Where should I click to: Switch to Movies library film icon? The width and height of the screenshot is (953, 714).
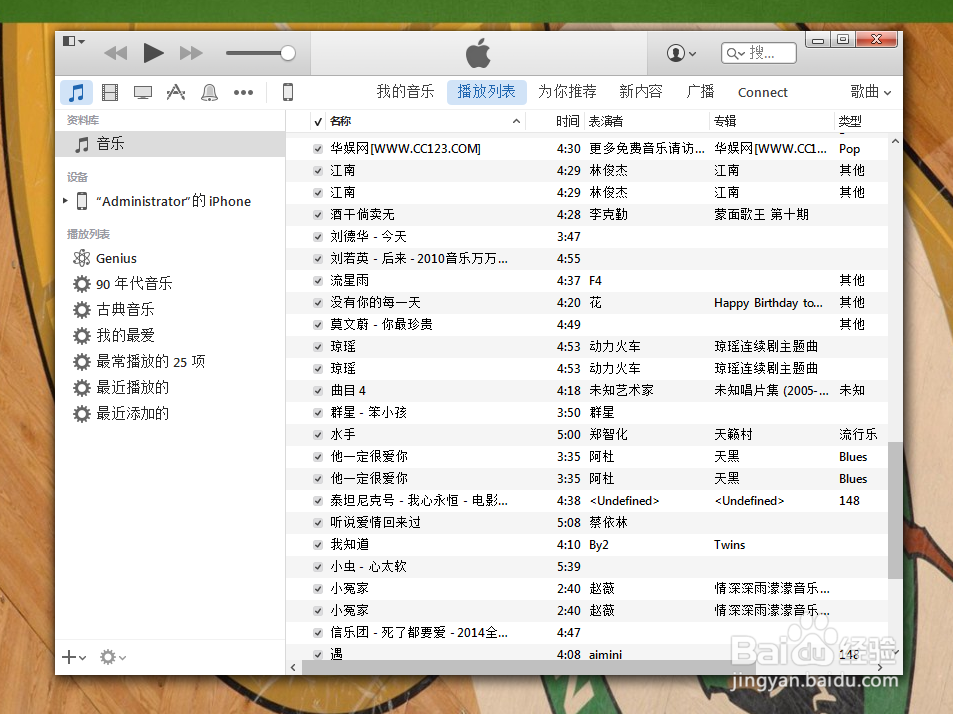click(110, 92)
